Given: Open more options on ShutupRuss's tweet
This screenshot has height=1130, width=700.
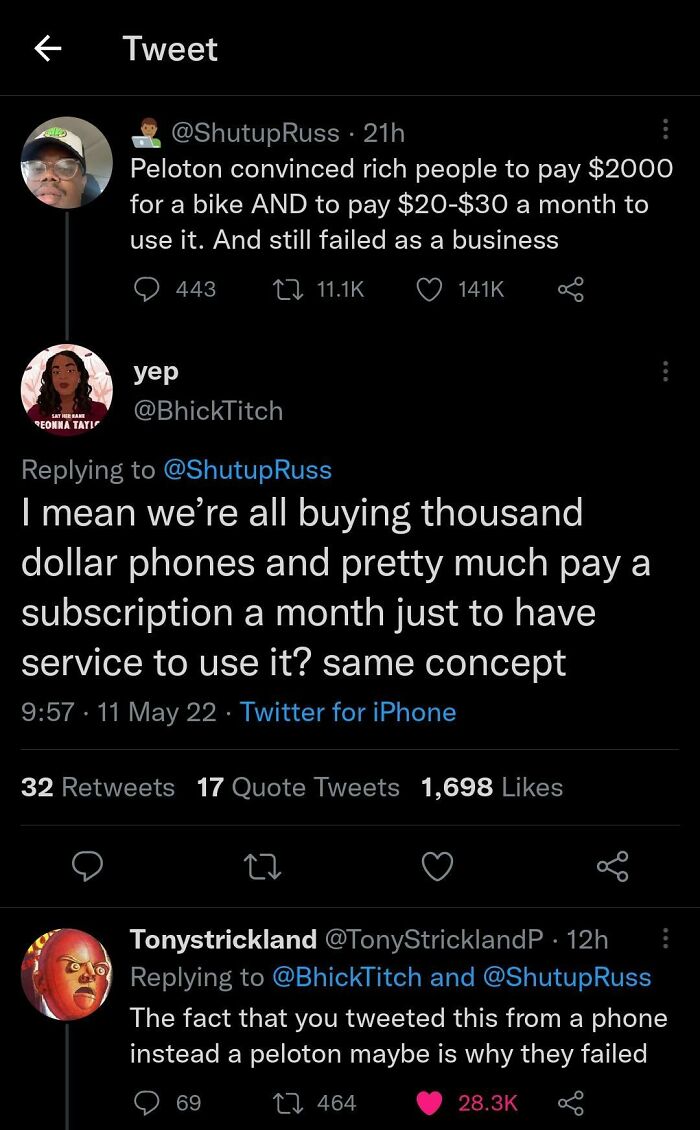Looking at the screenshot, I should coord(665,130).
